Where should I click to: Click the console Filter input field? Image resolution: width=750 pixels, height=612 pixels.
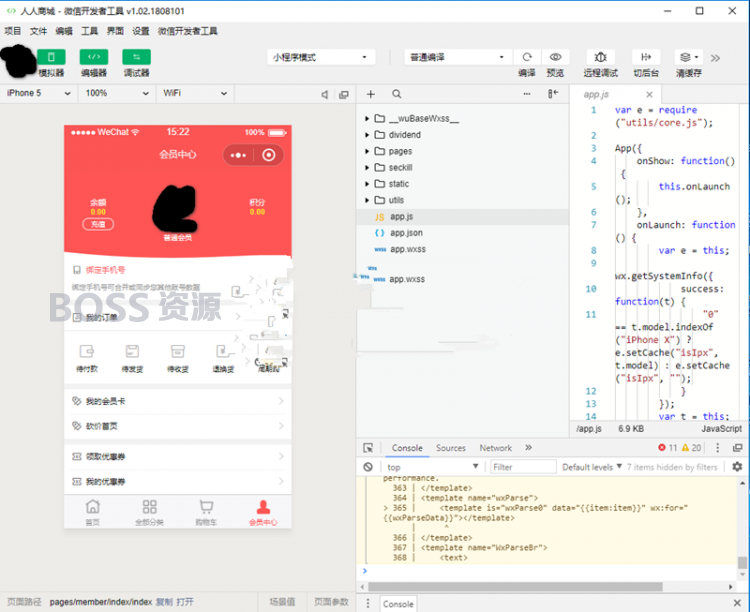[523, 467]
